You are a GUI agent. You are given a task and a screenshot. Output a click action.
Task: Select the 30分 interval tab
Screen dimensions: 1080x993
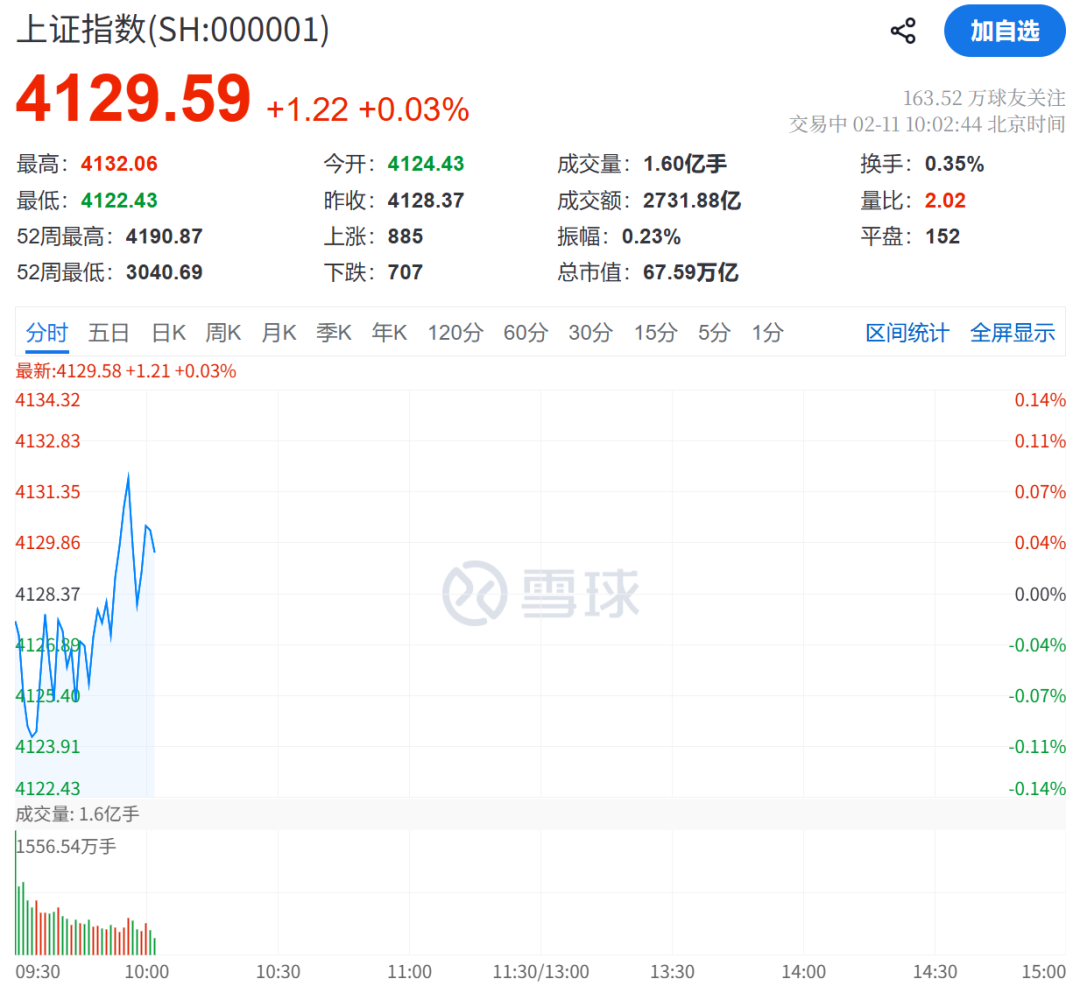590,333
